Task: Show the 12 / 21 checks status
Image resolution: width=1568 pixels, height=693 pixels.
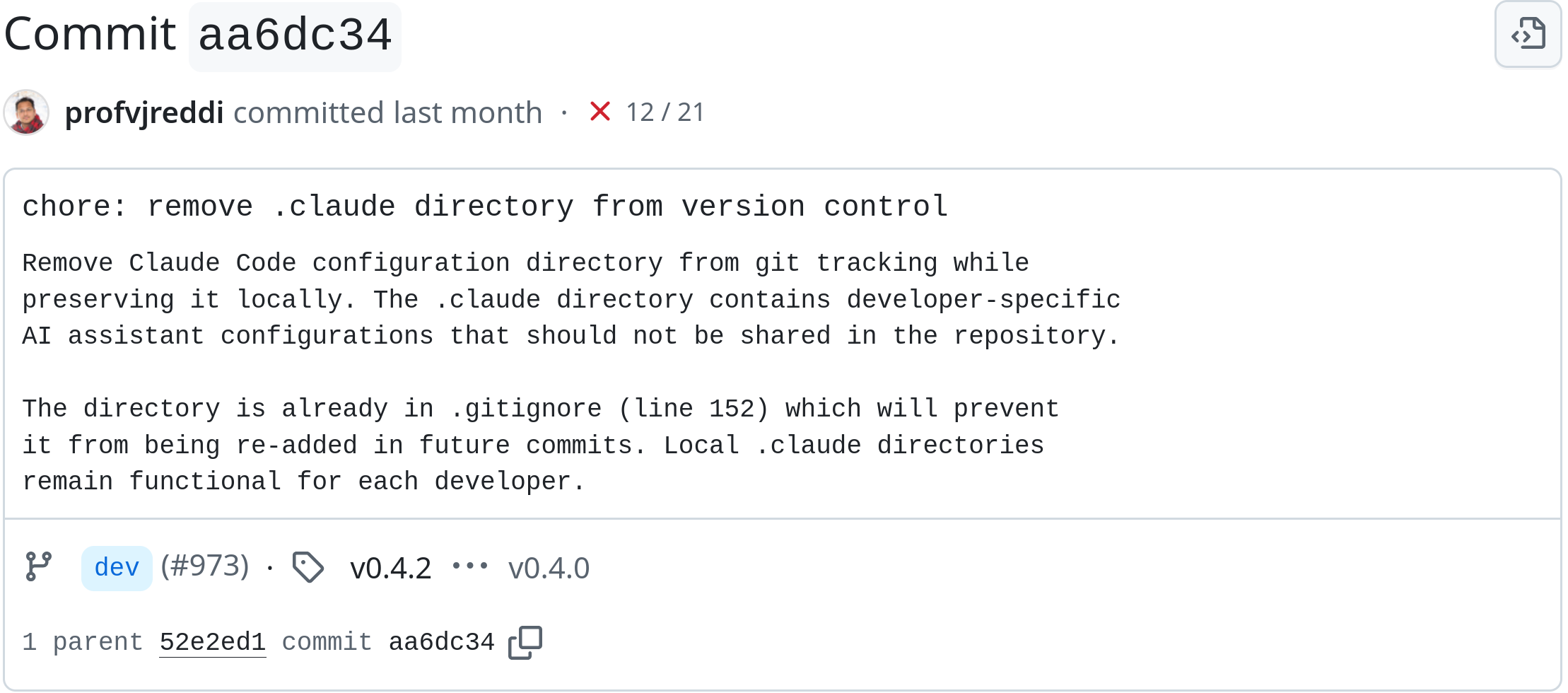Action: (665, 112)
